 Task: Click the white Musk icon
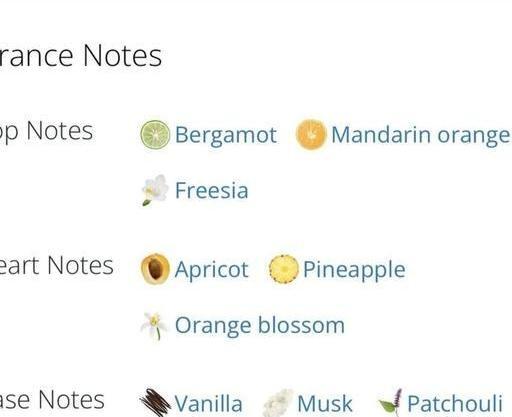point(278,403)
